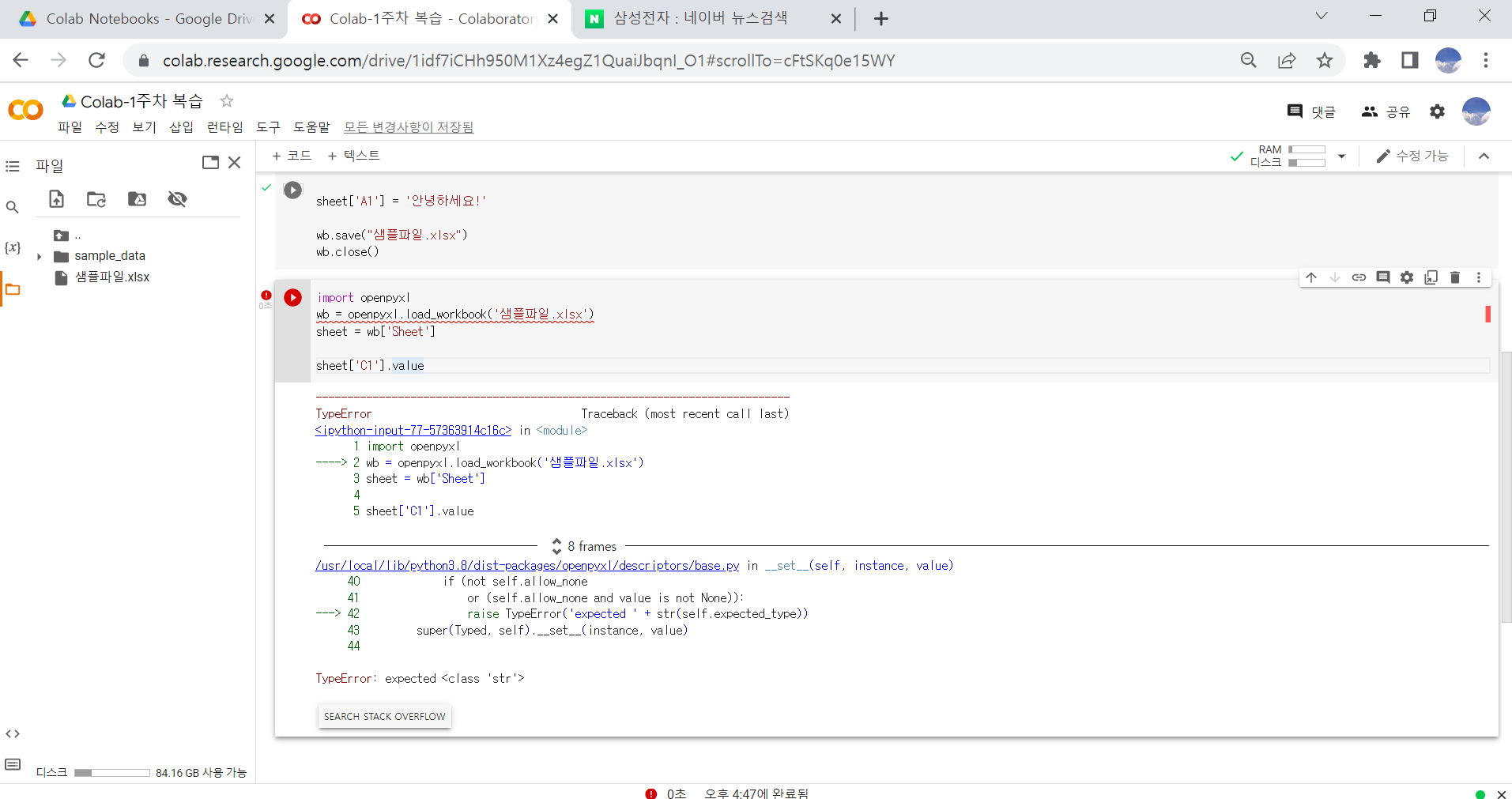The image size is (1512, 799).
Task: Open file panel in new window icon
Action: pyautogui.click(x=210, y=162)
